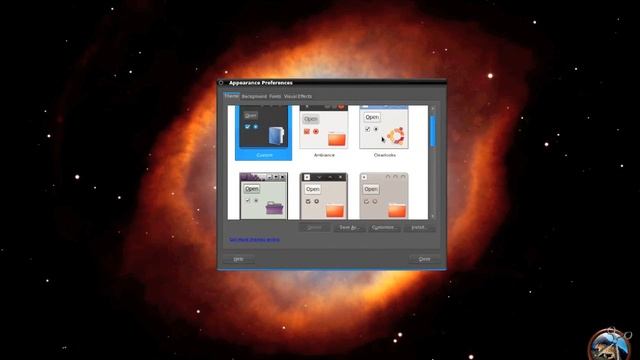This screenshot has height=360, width=640.
Task: Switch to the Background tab
Action: 254,96
